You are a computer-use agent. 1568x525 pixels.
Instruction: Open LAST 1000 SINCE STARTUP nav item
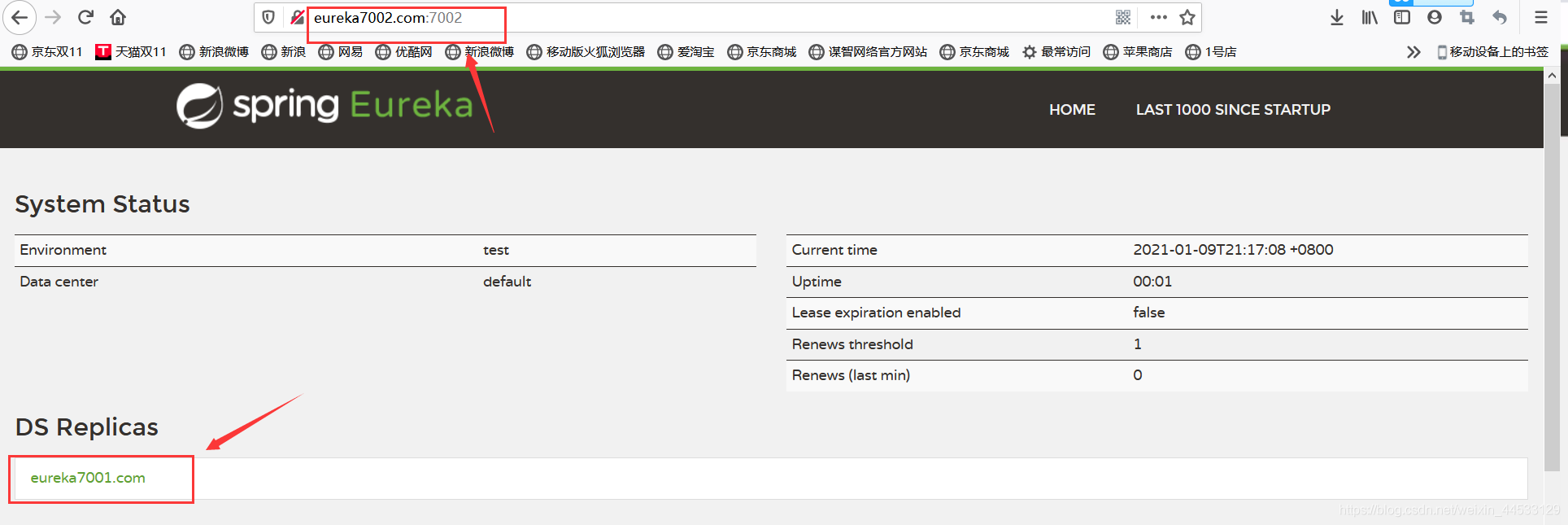point(1233,110)
